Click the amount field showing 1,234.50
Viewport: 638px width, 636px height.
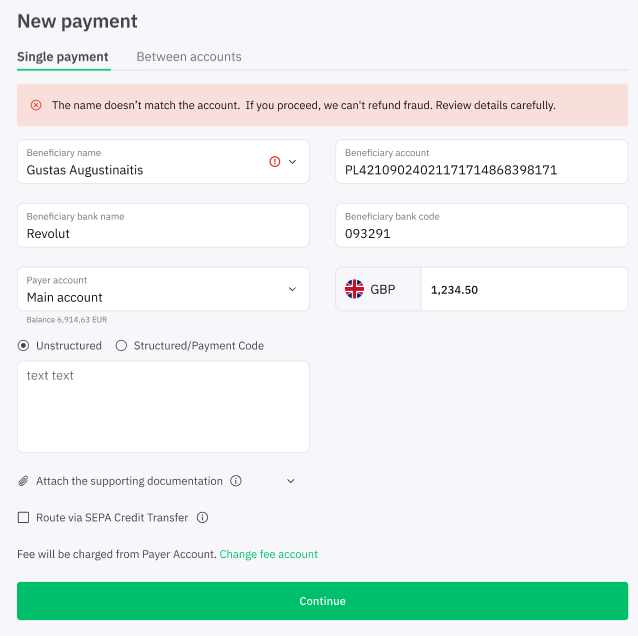pos(524,289)
